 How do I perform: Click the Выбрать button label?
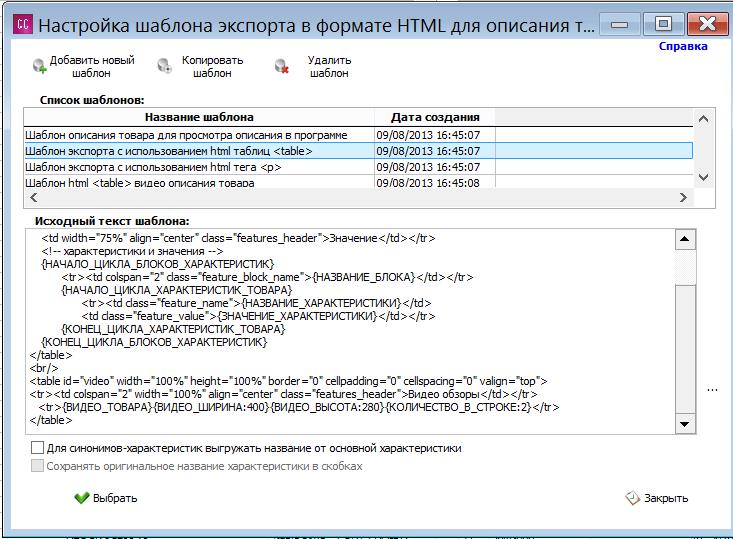[115, 498]
